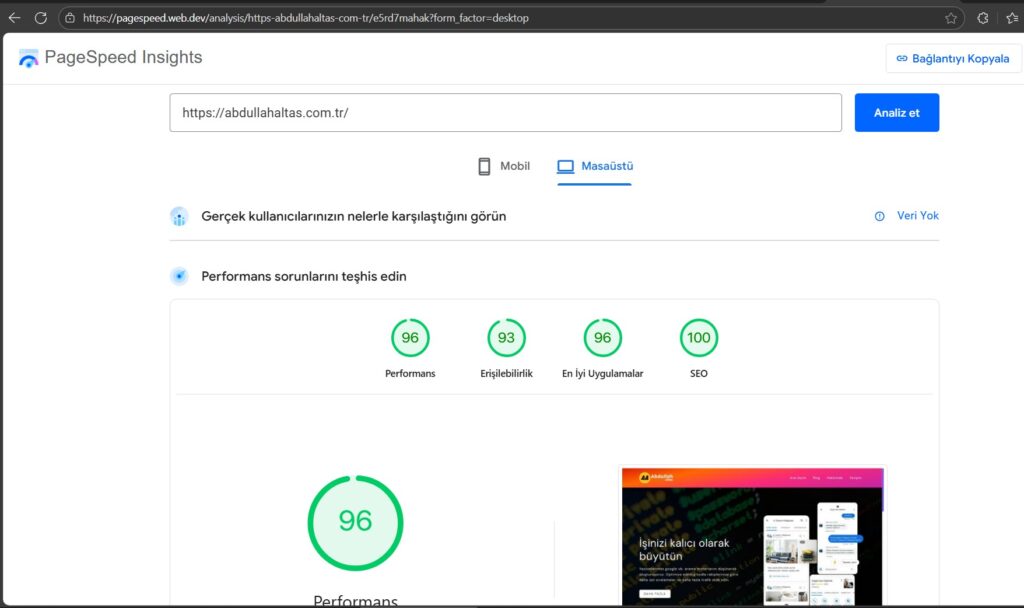The width and height of the screenshot is (1024, 608).
Task: Open site info icon in address bar
Action: click(x=69, y=18)
